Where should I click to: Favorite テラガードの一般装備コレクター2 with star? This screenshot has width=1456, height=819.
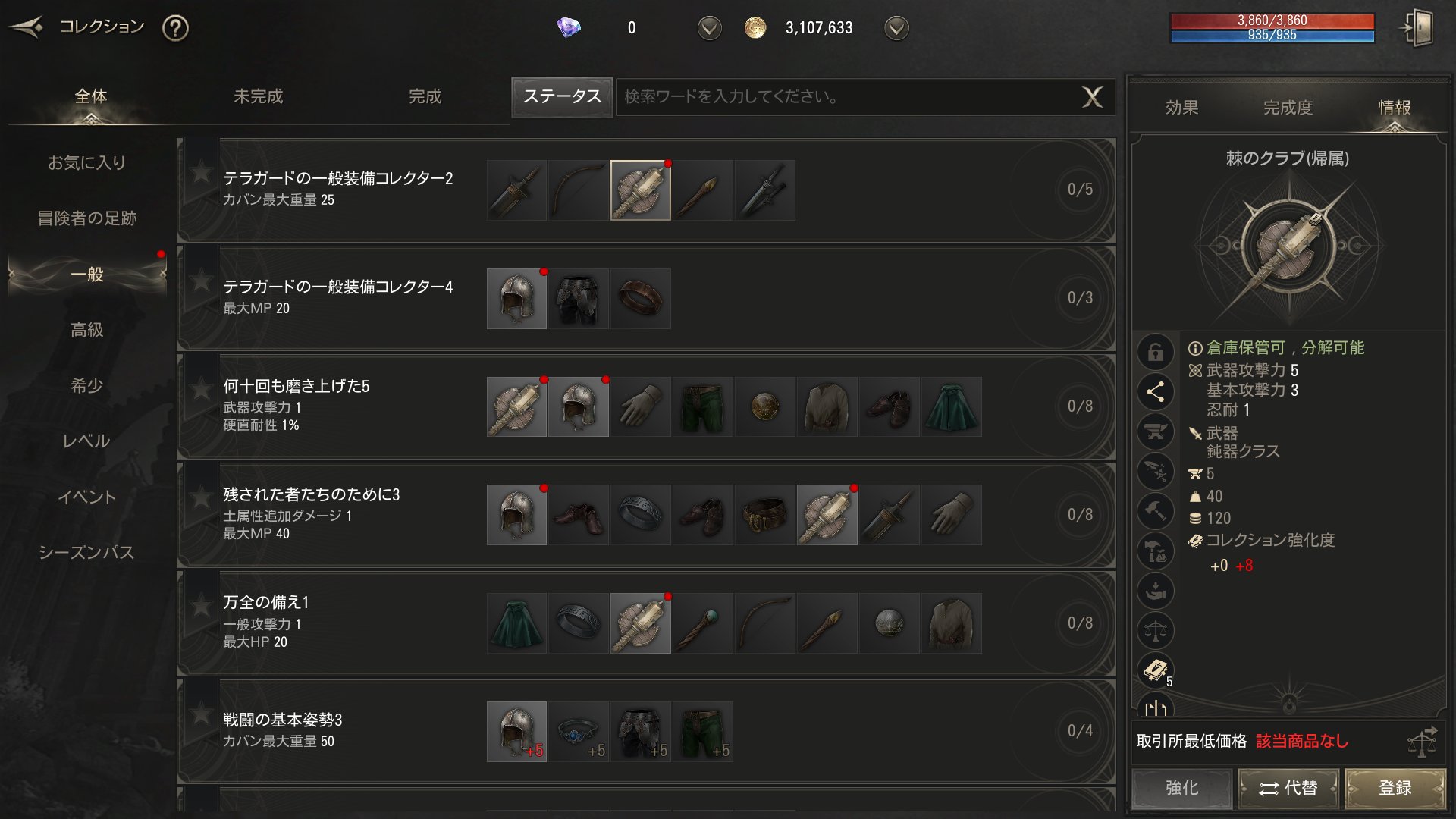pyautogui.click(x=201, y=173)
